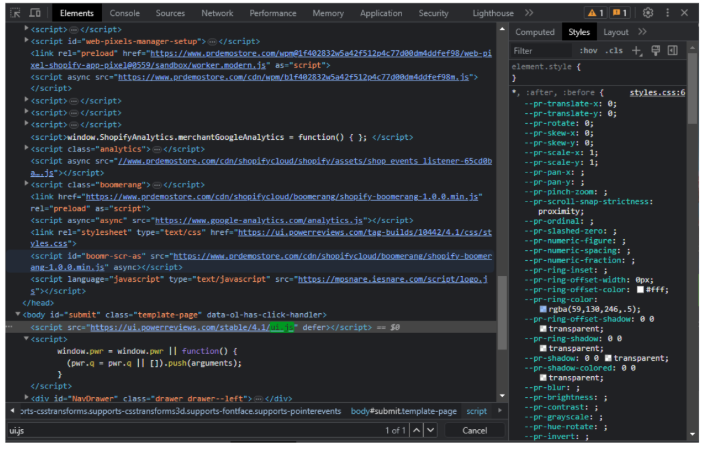Open the issues count indicator
Image resolution: width=705 pixels, height=450 pixels.
tap(620, 13)
